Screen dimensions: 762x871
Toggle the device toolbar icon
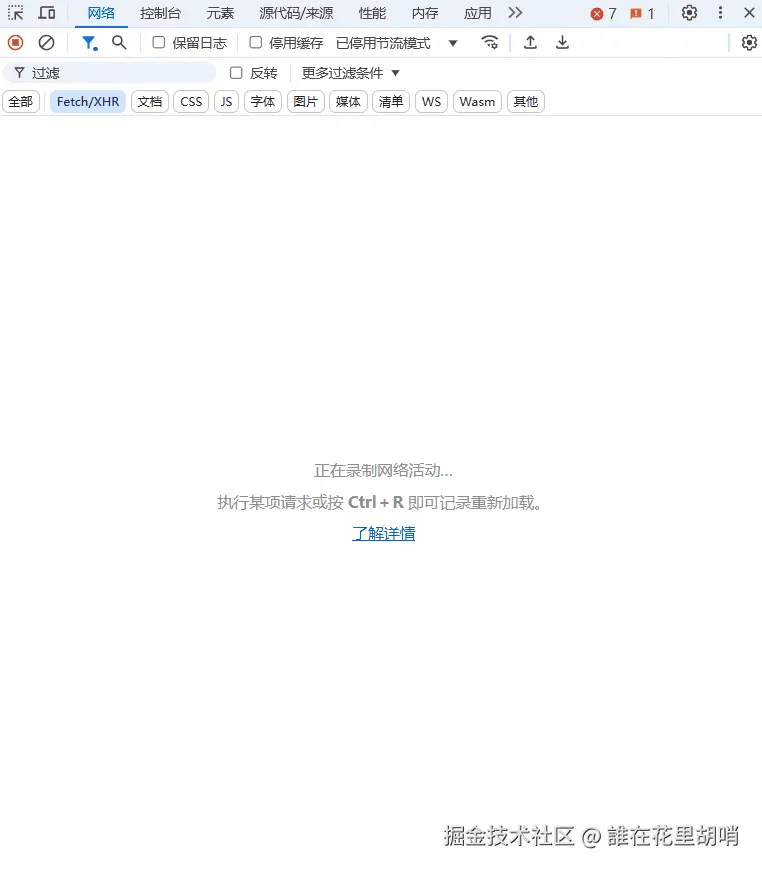point(47,13)
